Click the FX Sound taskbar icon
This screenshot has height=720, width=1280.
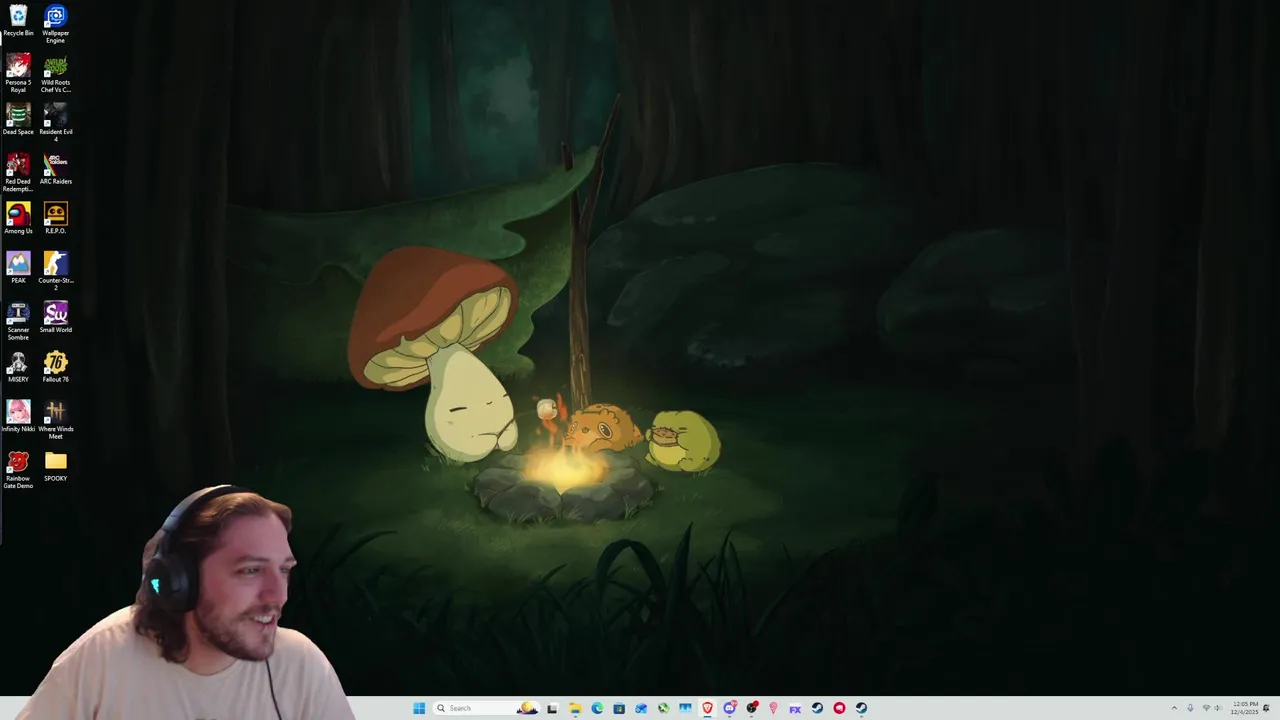pyautogui.click(x=795, y=708)
